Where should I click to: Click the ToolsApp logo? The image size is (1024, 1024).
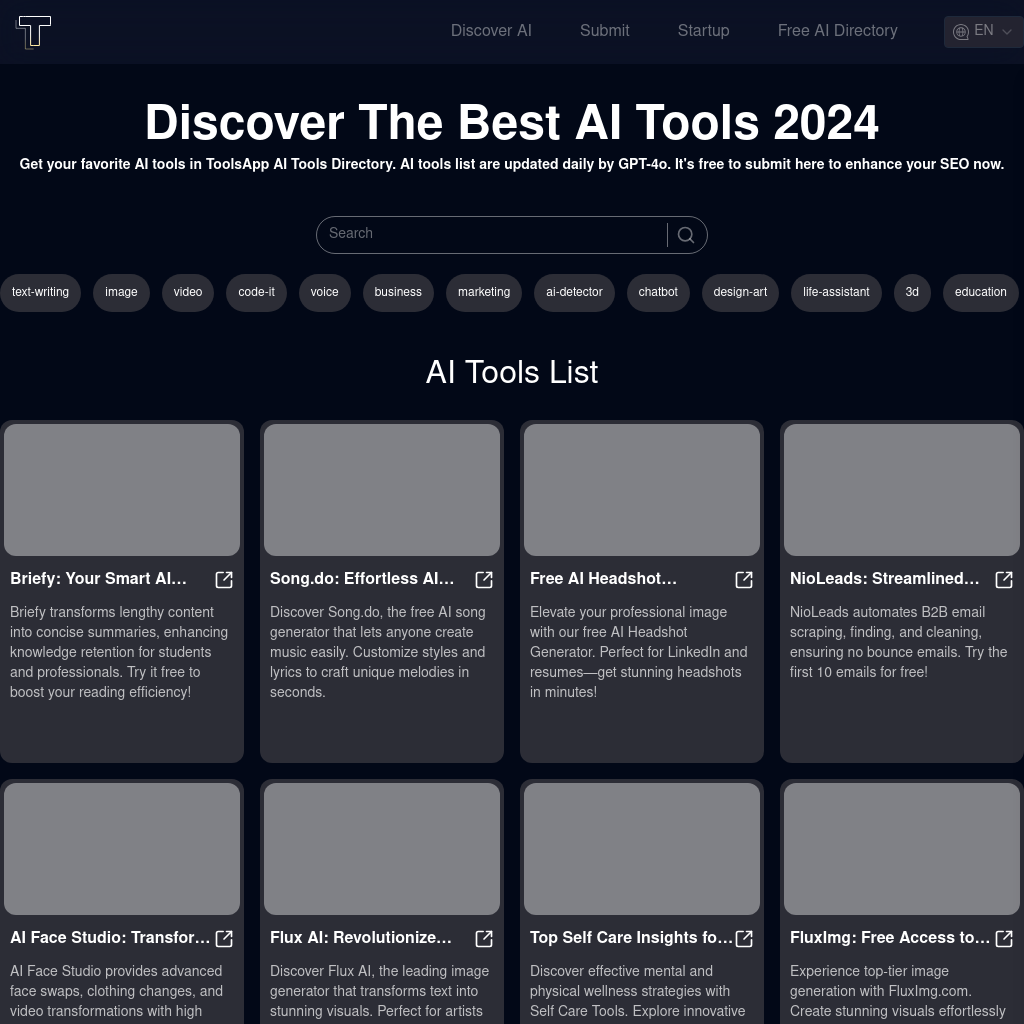point(34,32)
